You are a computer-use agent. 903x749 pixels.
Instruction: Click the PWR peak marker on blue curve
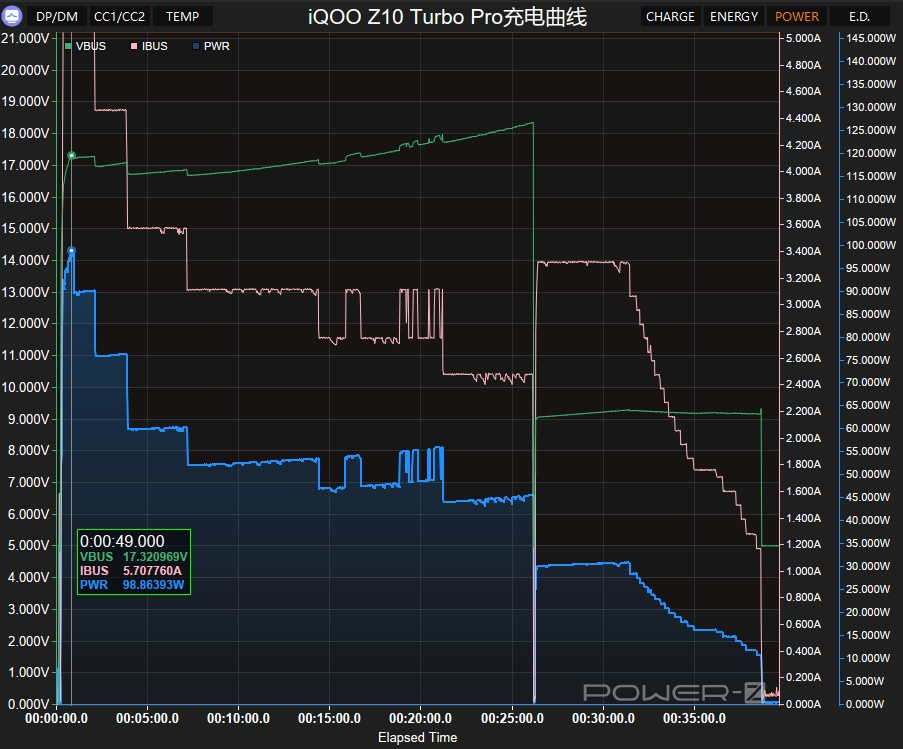click(71, 250)
